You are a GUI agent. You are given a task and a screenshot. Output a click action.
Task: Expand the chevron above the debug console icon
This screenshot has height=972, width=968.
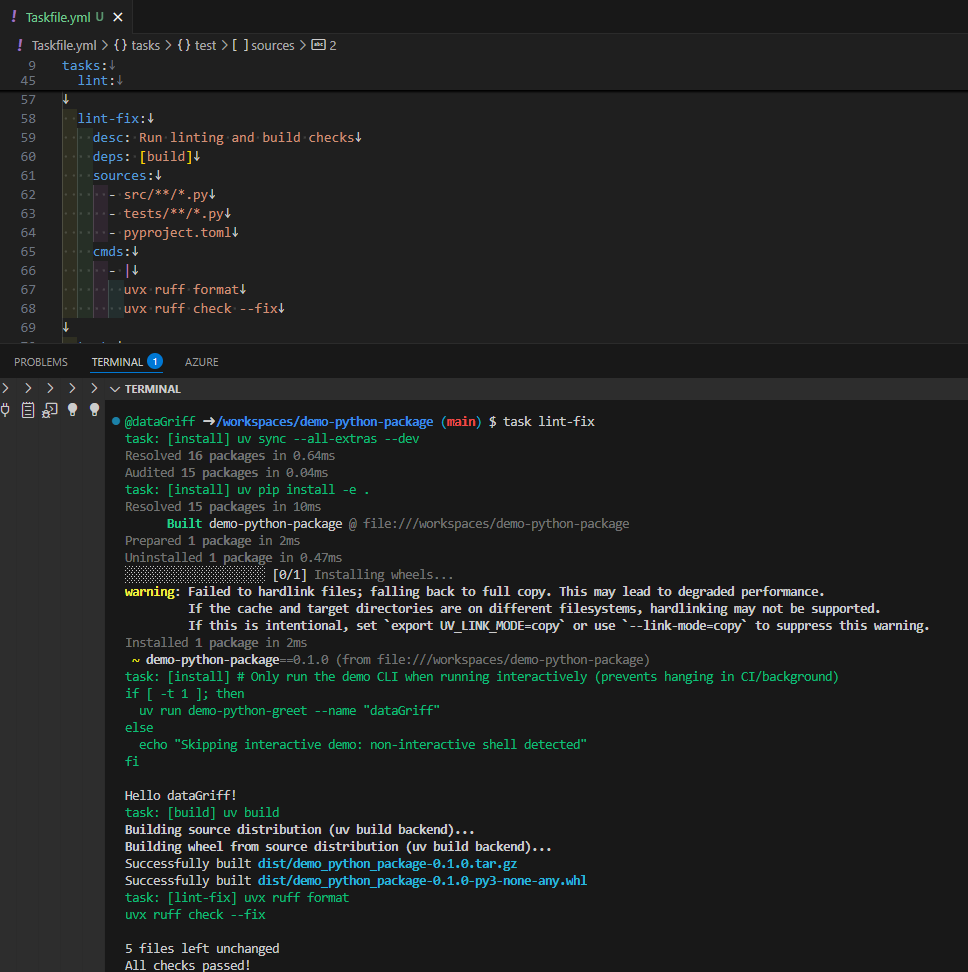tap(50, 388)
